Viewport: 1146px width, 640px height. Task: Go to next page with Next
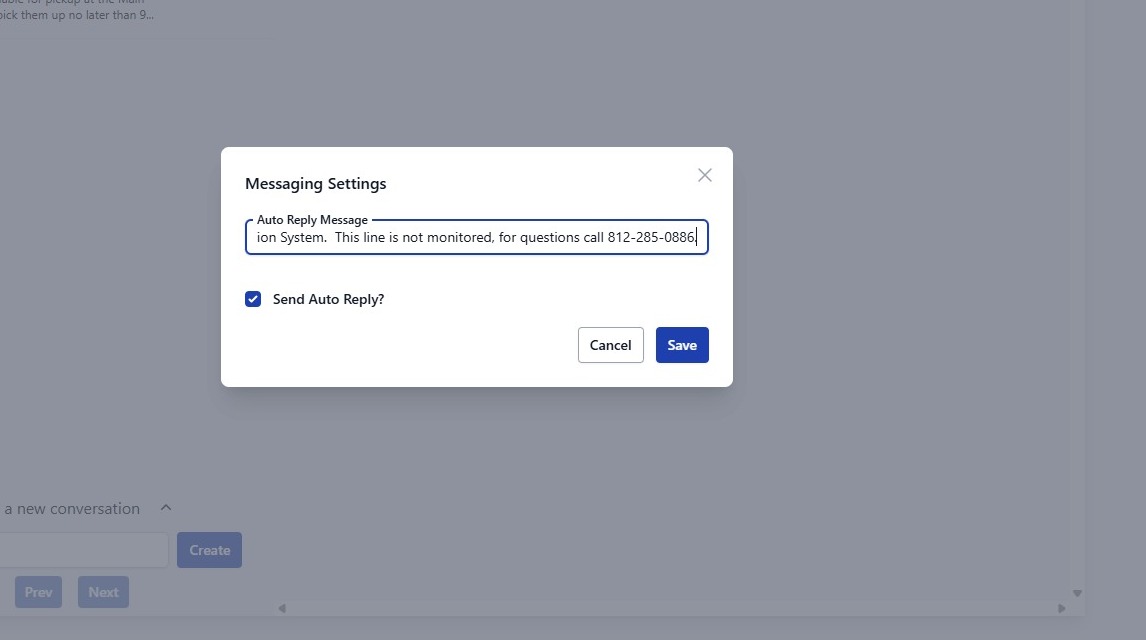point(103,592)
